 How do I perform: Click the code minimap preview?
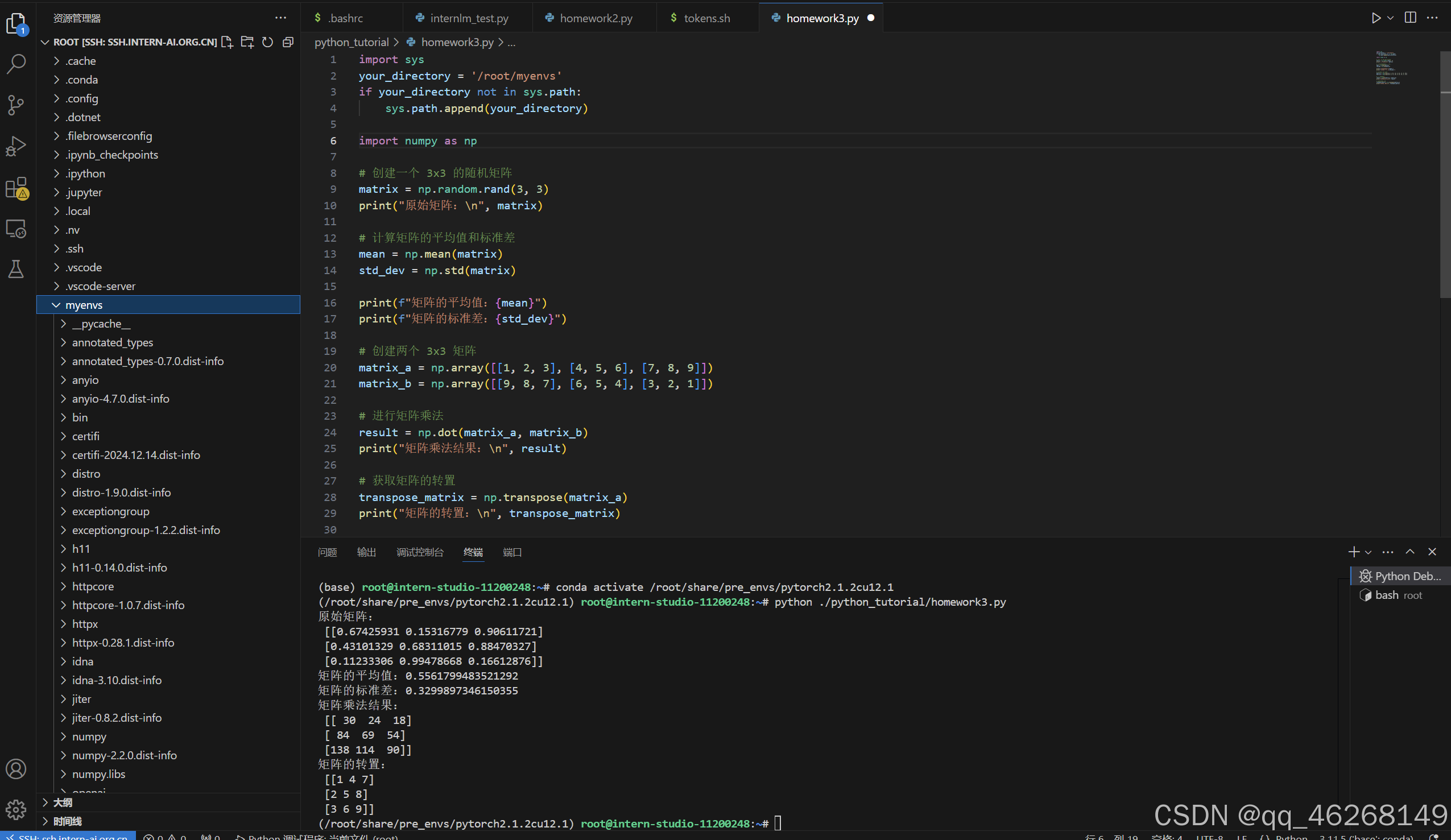(1389, 68)
